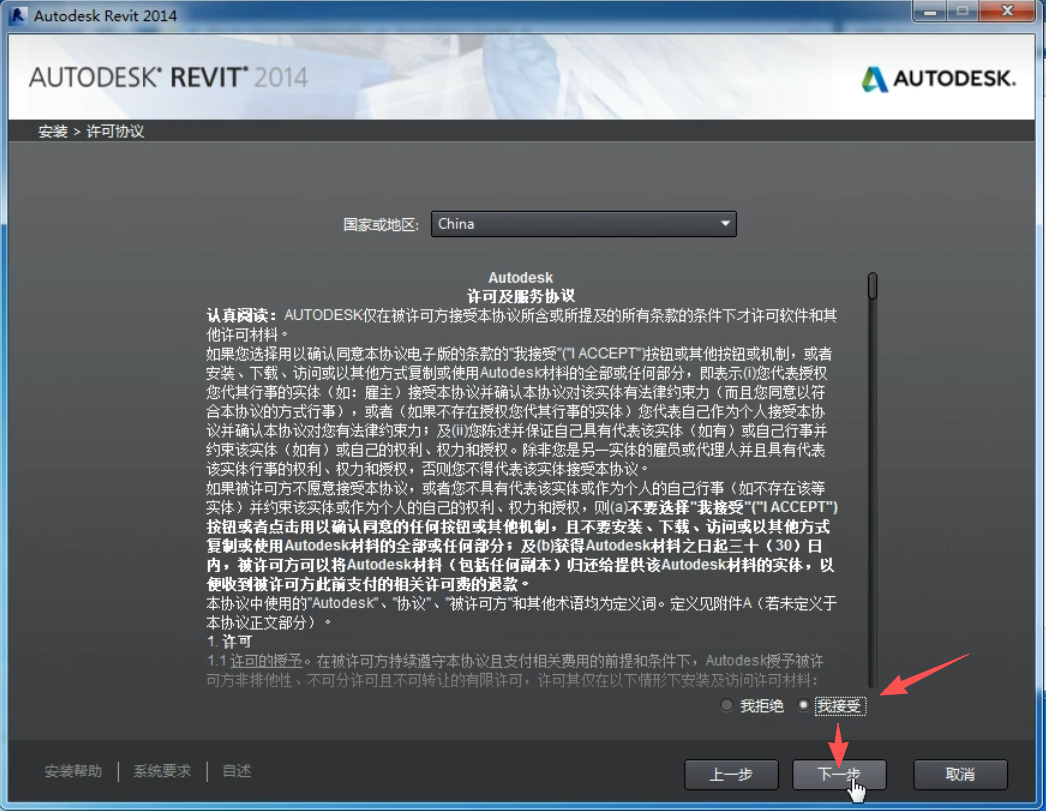
Task: Click the 下一步 Next button
Action: point(839,774)
